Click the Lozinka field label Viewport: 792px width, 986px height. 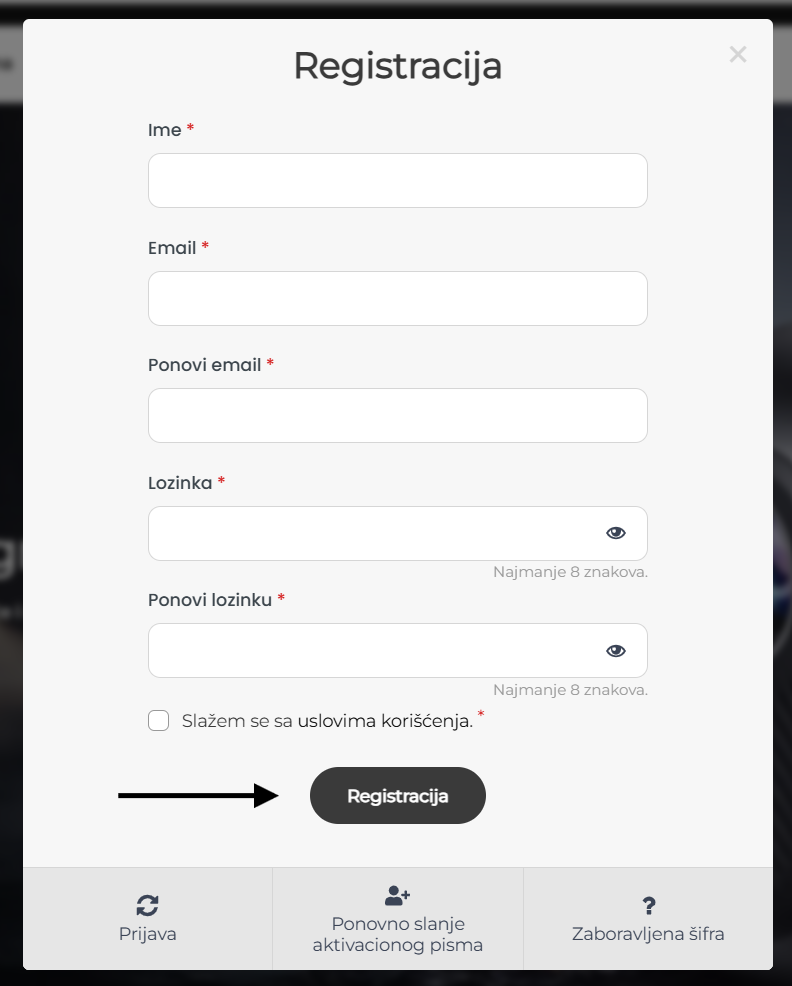pyautogui.click(x=180, y=483)
